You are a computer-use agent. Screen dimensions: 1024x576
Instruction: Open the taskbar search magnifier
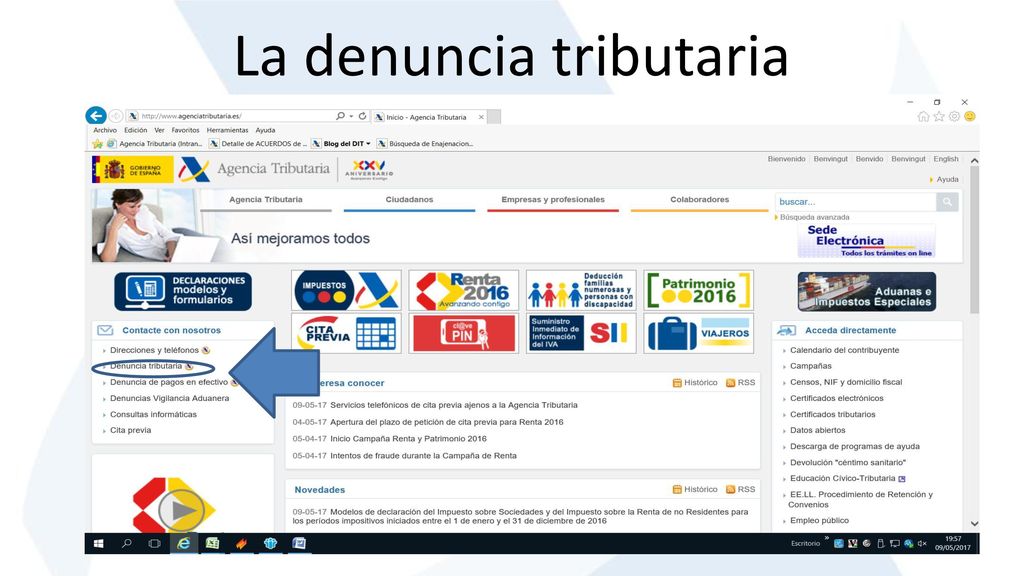tap(127, 543)
